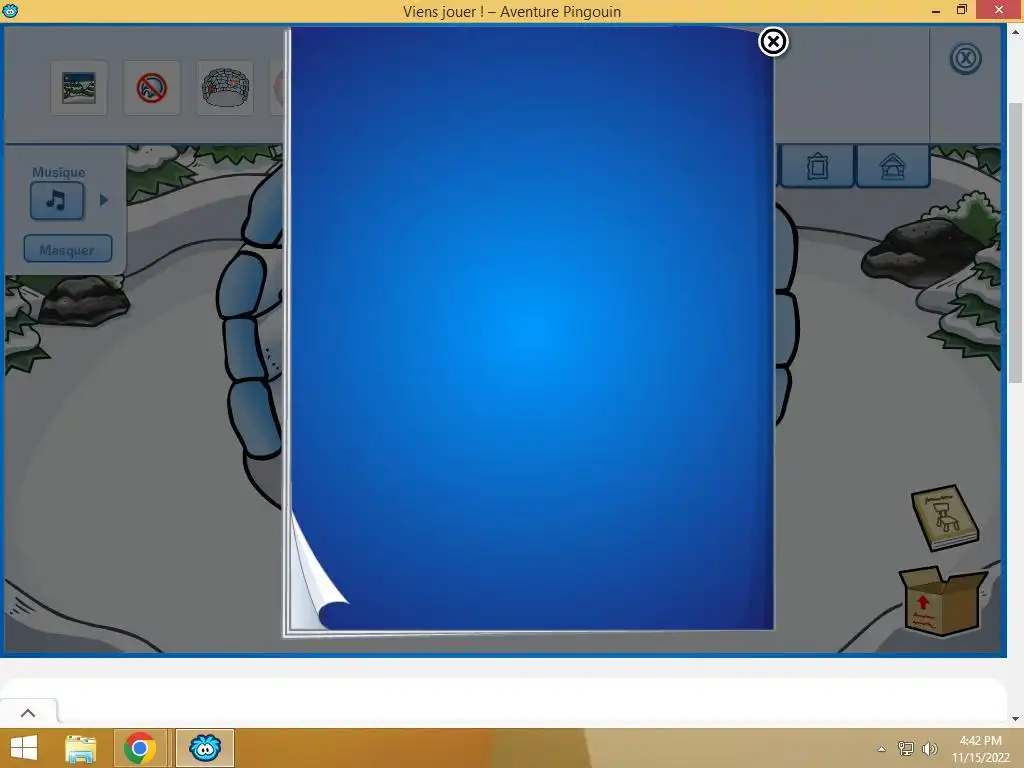Open the furniture catalog book
Image resolution: width=1024 pixels, height=768 pixels.
coord(945,517)
